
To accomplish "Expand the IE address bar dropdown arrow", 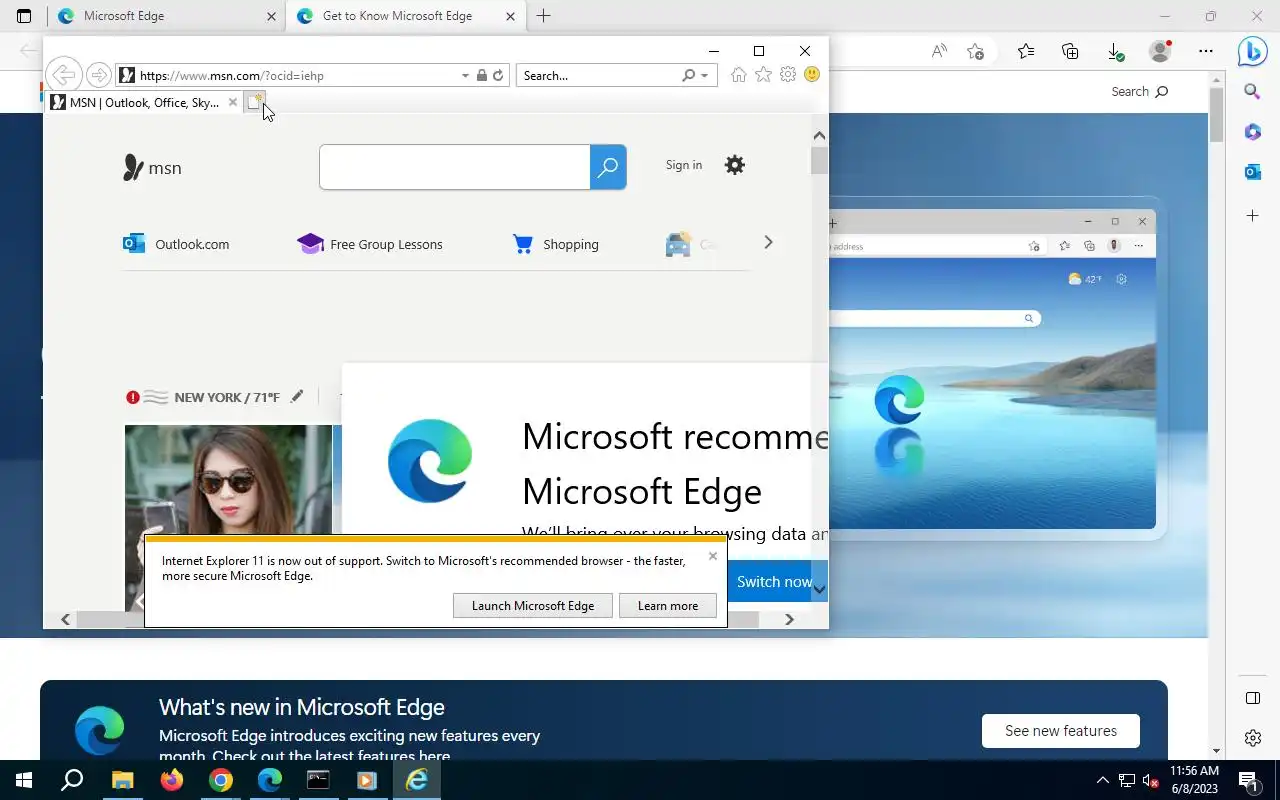I will tap(465, 75).
